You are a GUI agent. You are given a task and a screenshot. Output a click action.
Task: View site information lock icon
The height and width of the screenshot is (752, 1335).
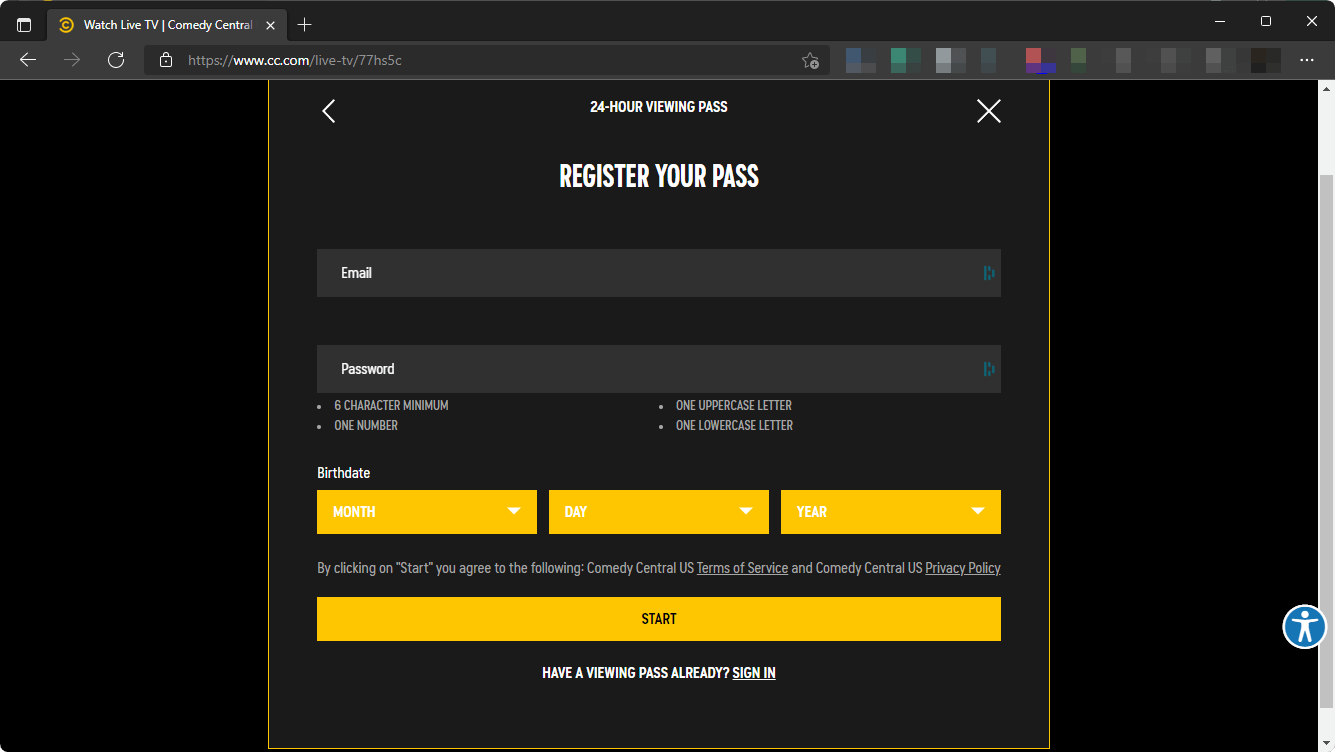coord(166,60)
